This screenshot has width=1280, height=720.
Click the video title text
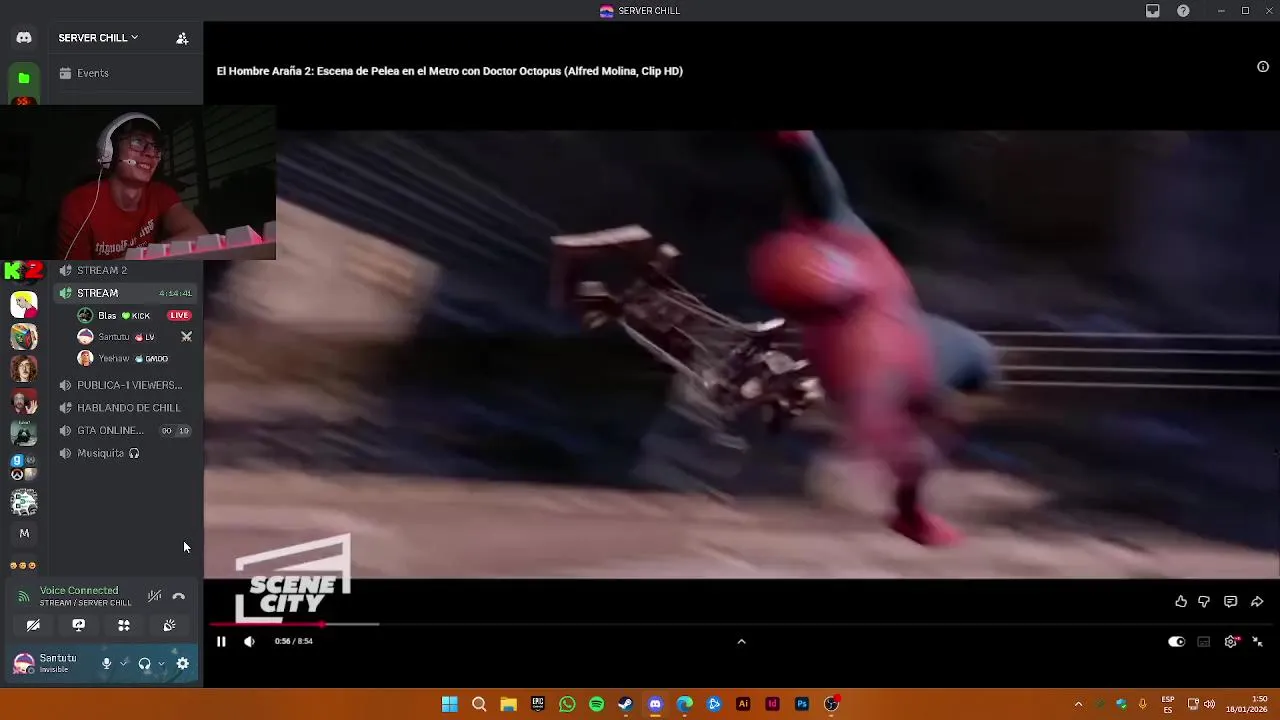point(450,71)
